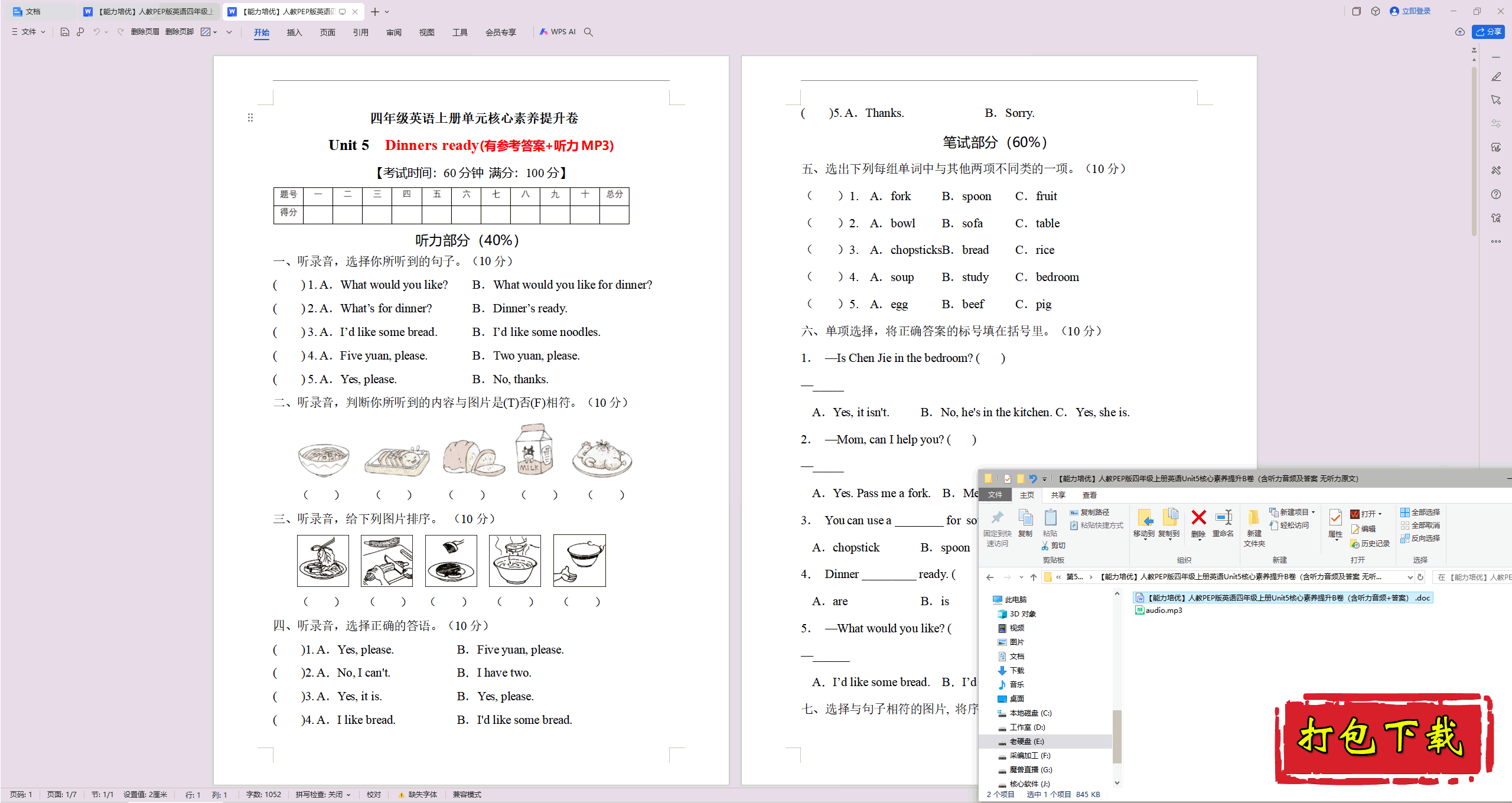
Task: Select audio.mp3 file in Explorer
Action: (x=1159, y=611)
